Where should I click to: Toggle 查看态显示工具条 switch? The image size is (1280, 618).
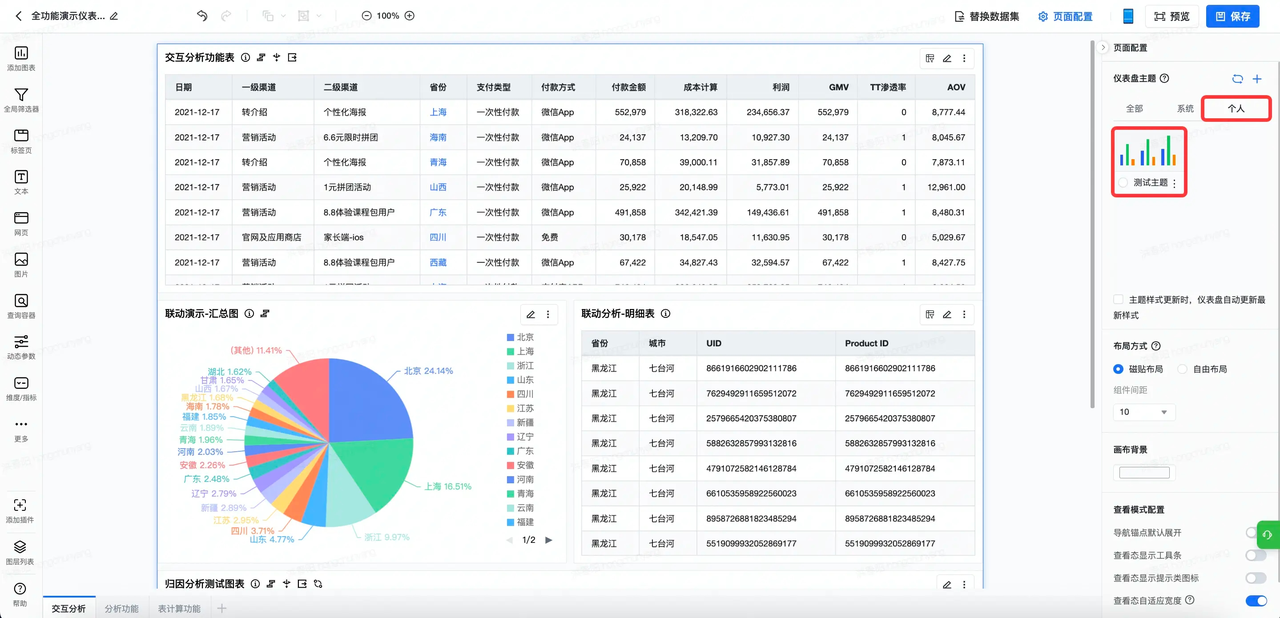[x=1255, y=555]
